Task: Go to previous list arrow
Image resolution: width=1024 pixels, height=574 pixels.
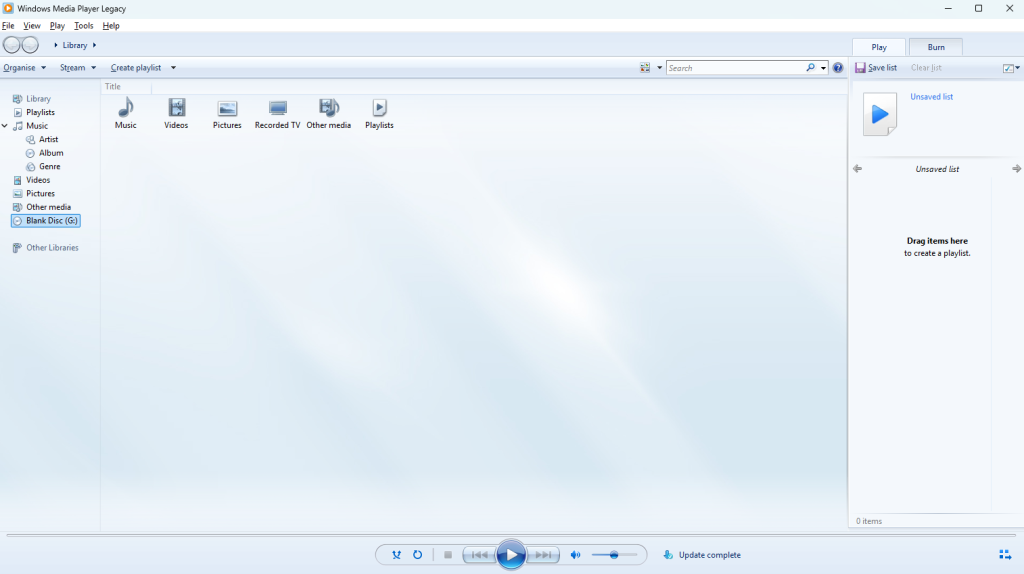Action: point(857,168)
